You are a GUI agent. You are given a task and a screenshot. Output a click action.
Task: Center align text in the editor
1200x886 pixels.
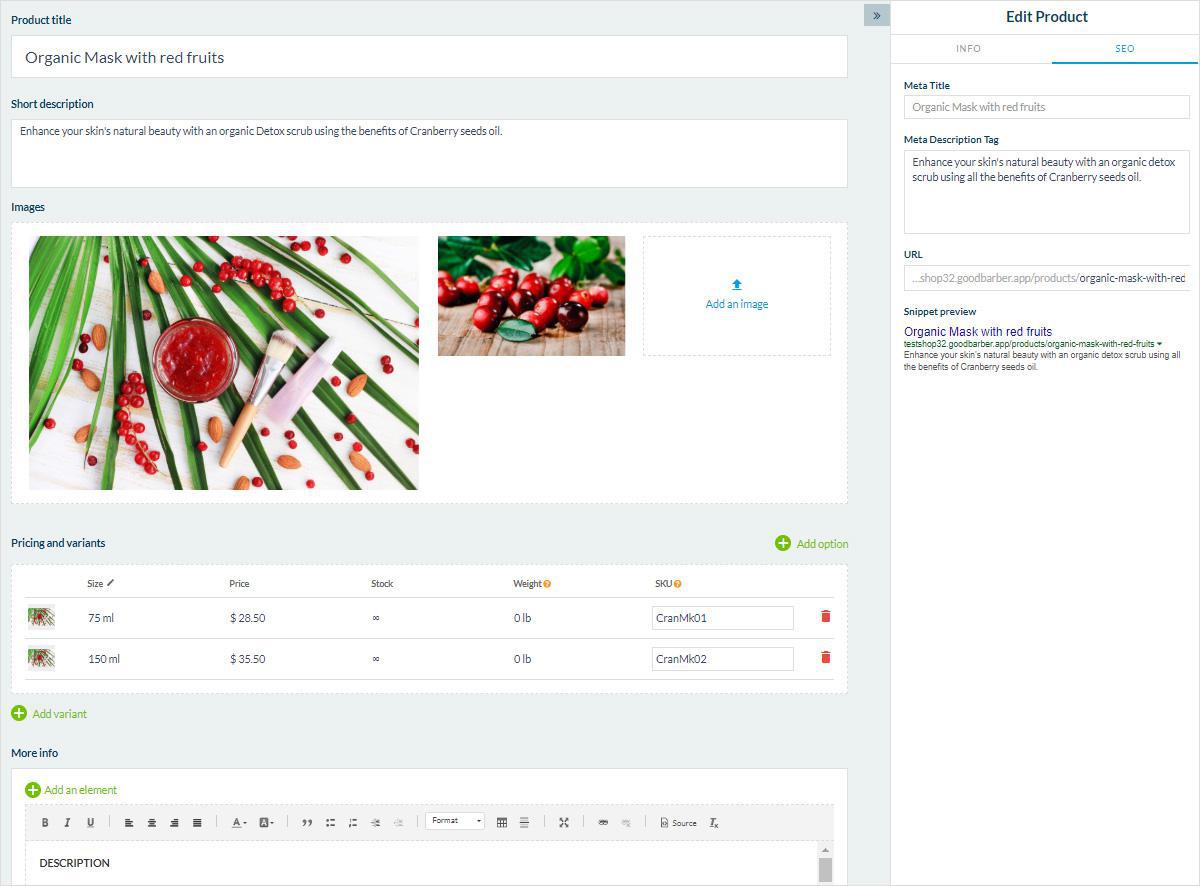(152, 823)
